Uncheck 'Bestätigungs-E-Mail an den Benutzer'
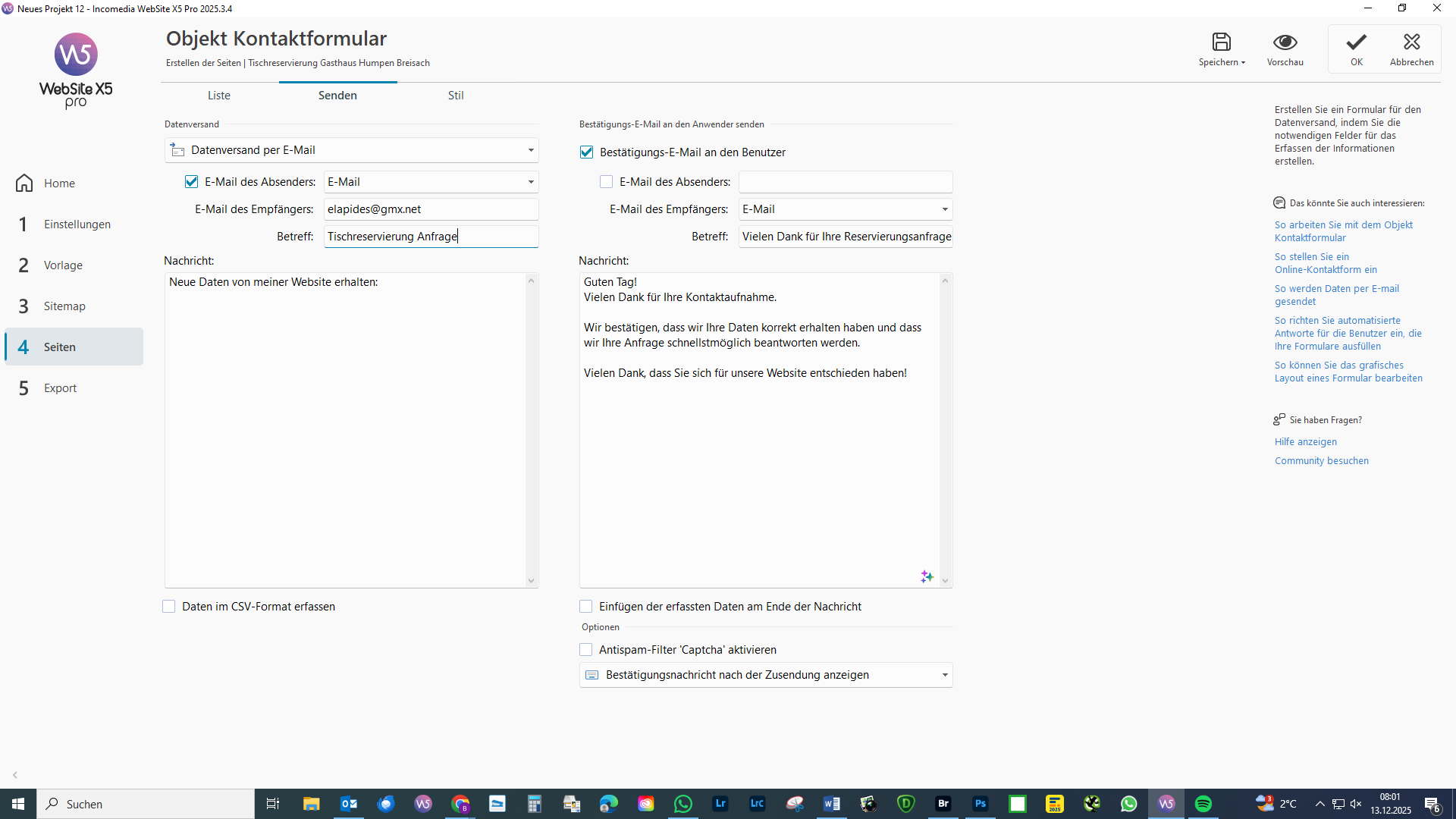This screenshot has height=819, width=1456. point(586,152)
